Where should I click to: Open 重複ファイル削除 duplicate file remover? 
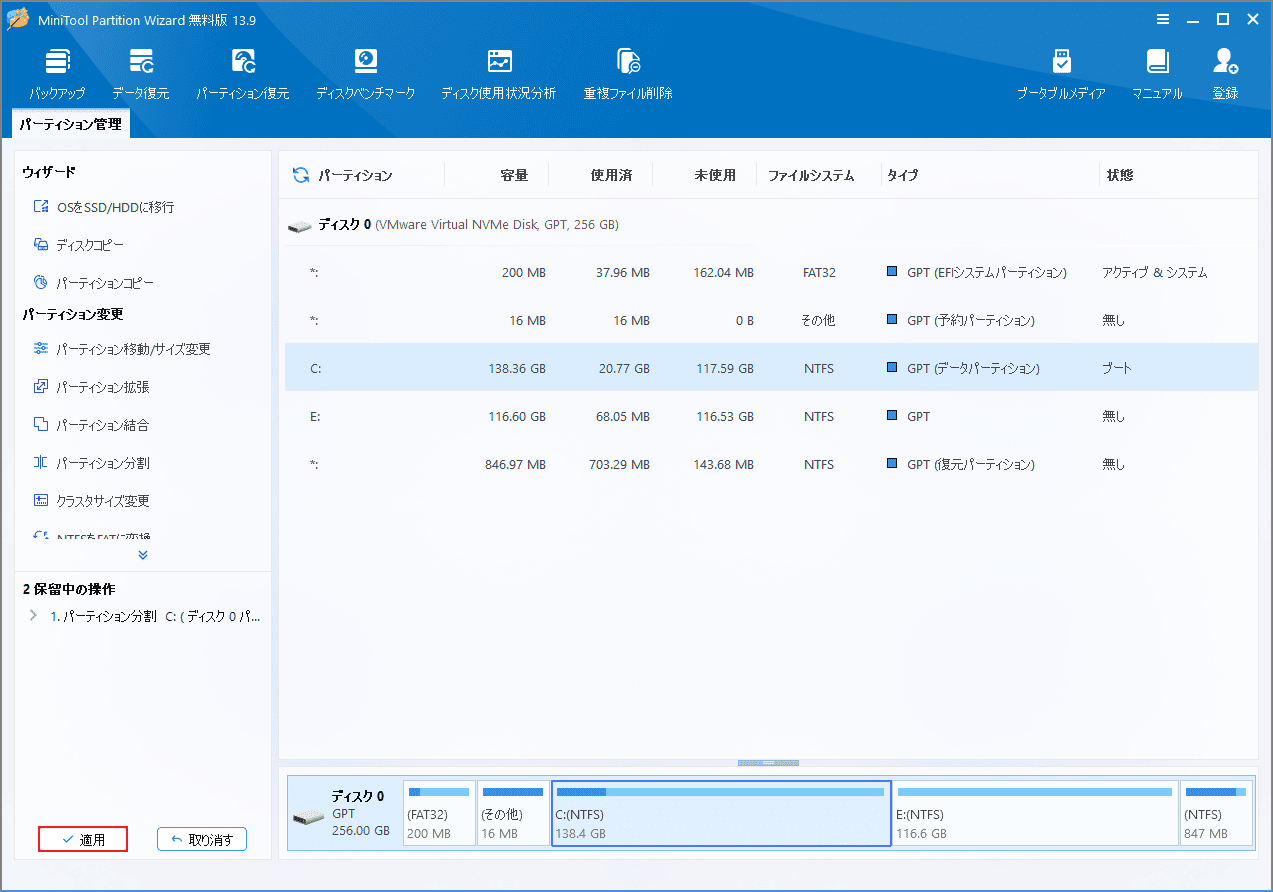pyautogui.click(x=628, y=74)
